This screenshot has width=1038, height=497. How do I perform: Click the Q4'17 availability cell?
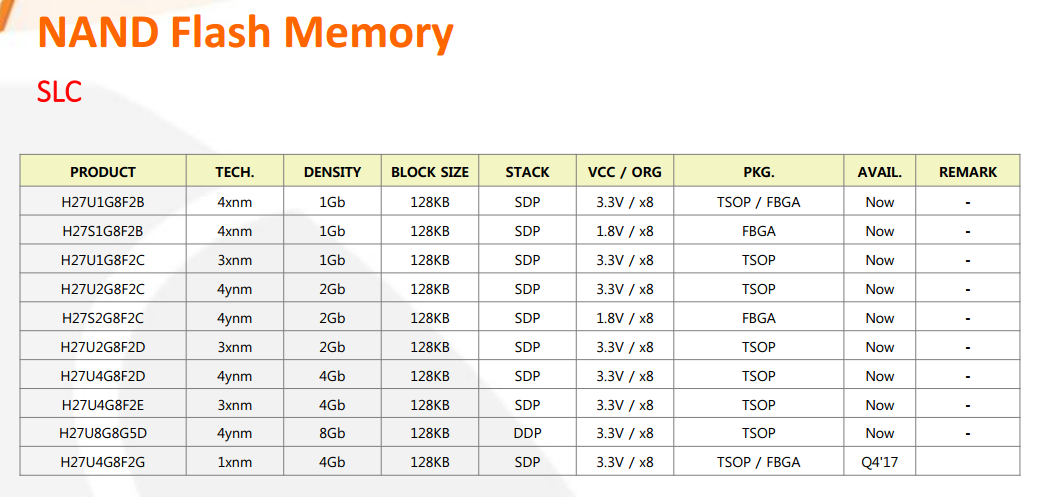879,462
